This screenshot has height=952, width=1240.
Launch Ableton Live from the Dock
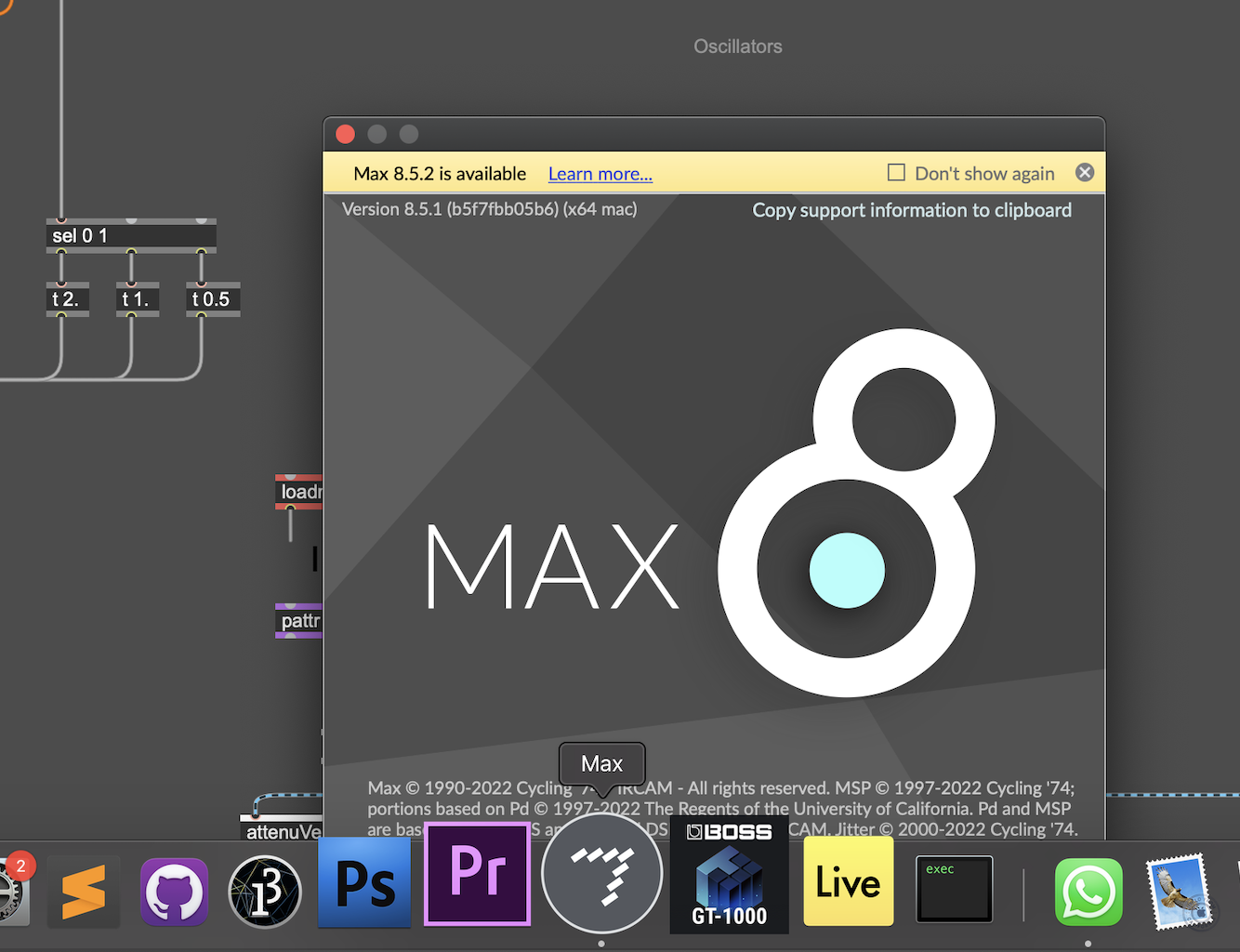tap(849, 881)
